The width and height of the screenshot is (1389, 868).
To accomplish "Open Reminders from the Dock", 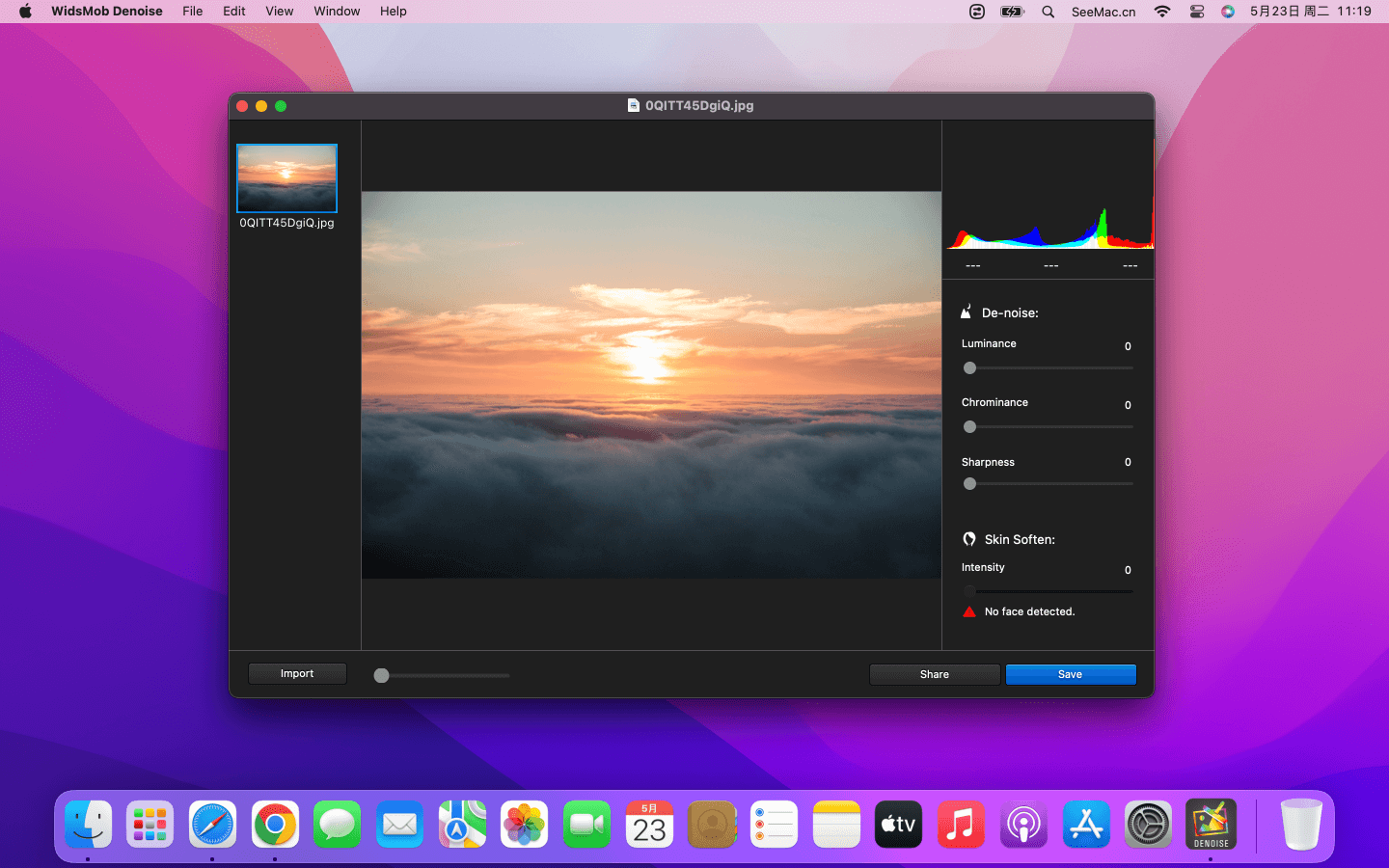I will coord(775,825).
